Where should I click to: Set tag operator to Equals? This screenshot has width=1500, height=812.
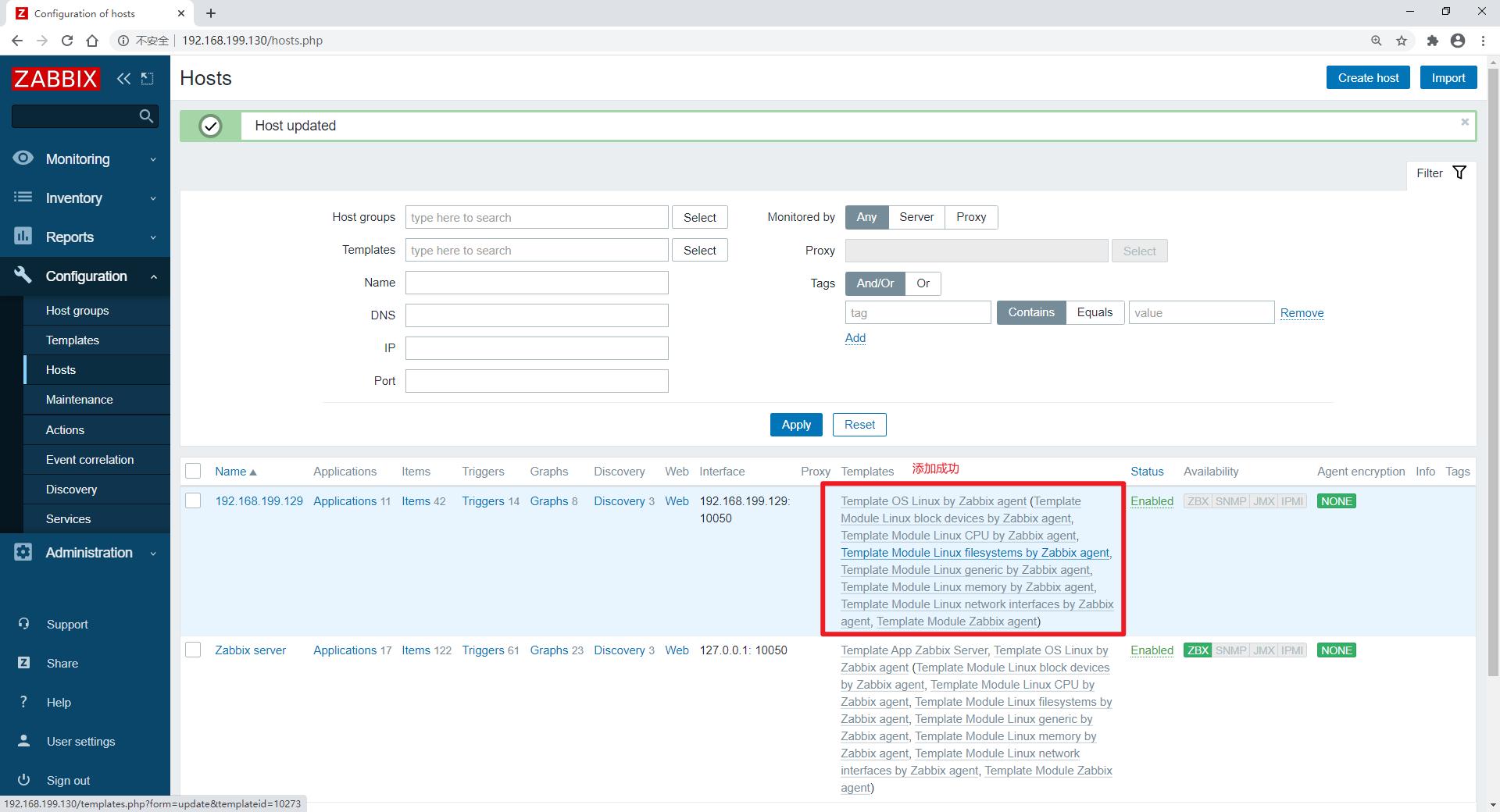pos(1095,312)
